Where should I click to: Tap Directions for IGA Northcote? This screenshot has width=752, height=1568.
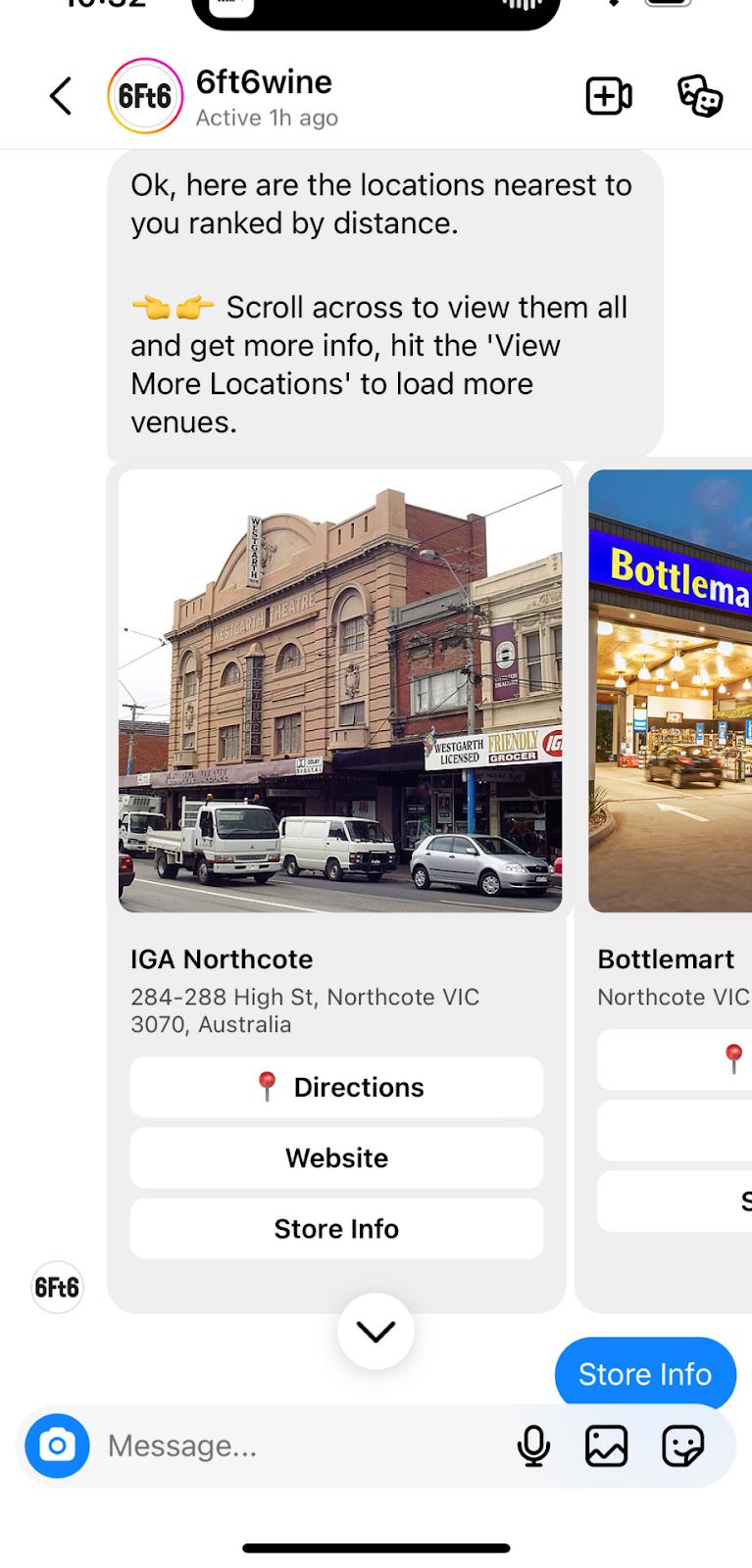(336, 1087)
